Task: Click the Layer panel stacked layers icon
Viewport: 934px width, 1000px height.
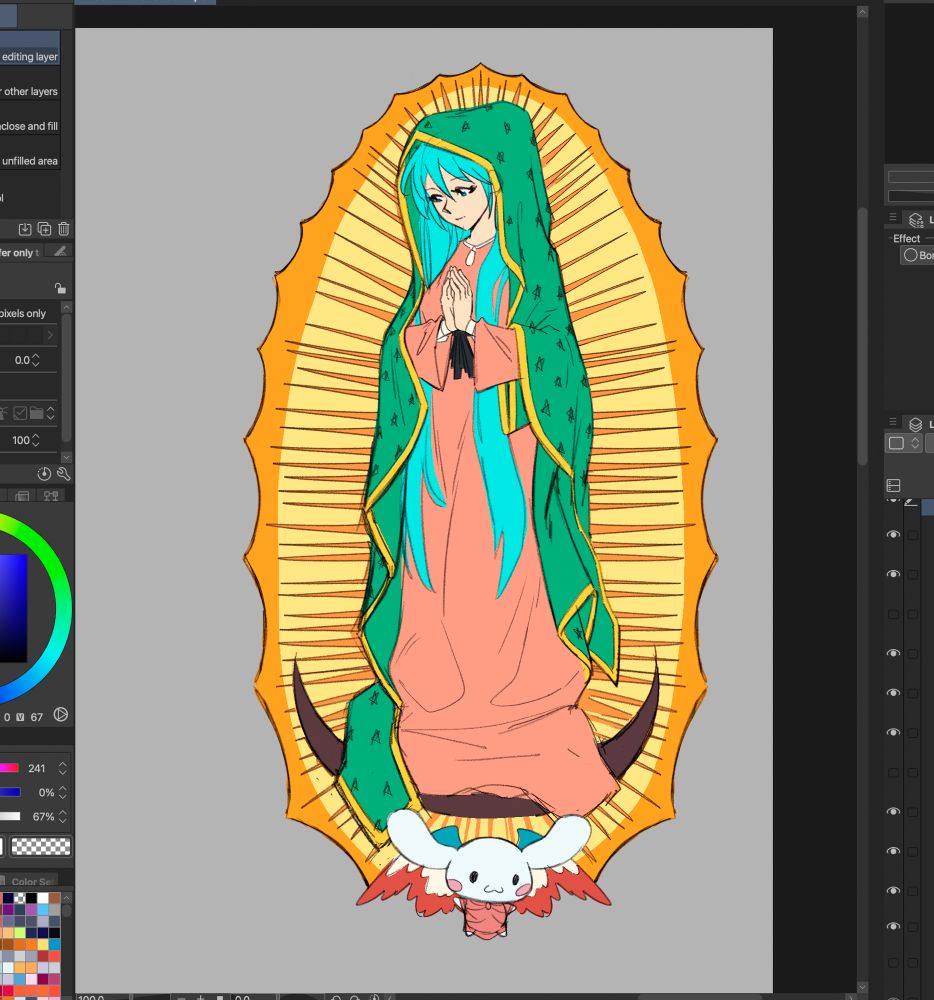Action: point(916,424)
